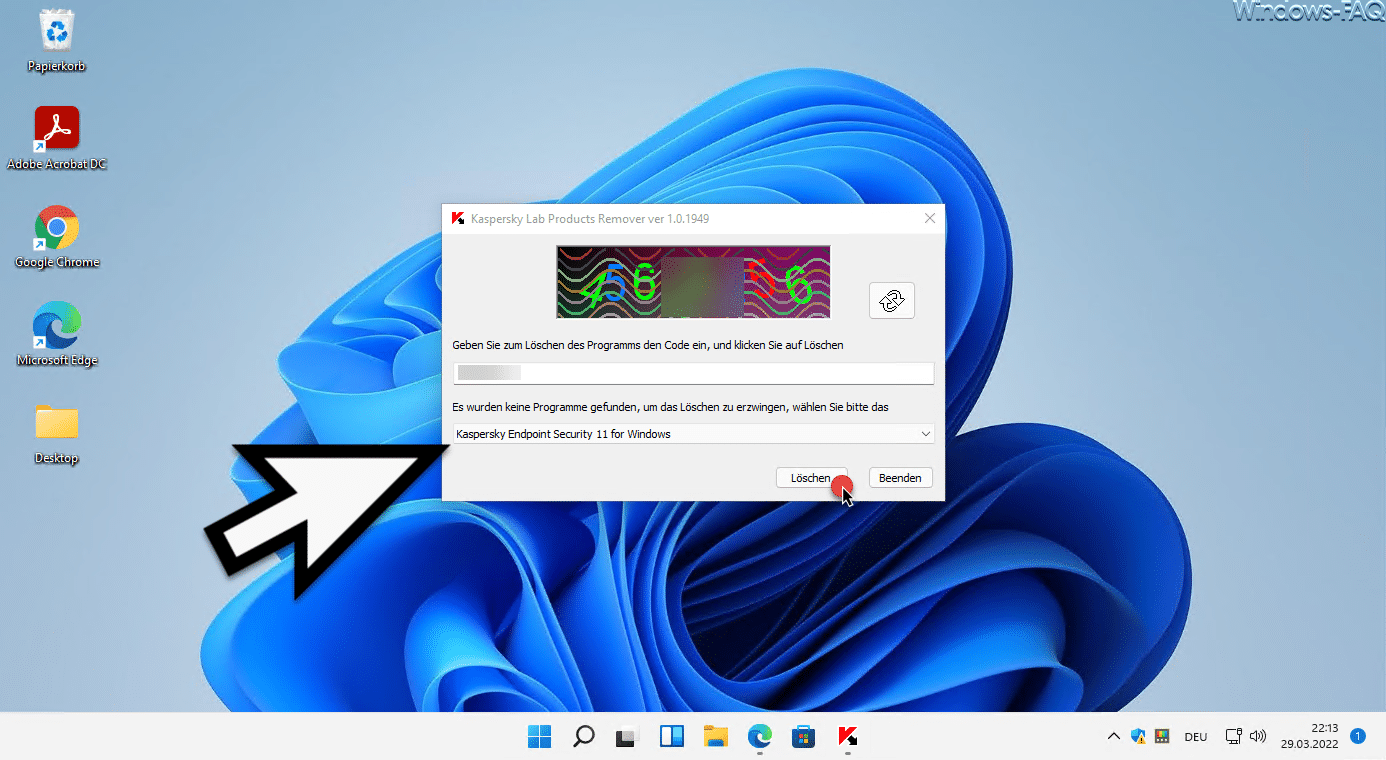Change the DEU input language

click(x=1196, y=737)
